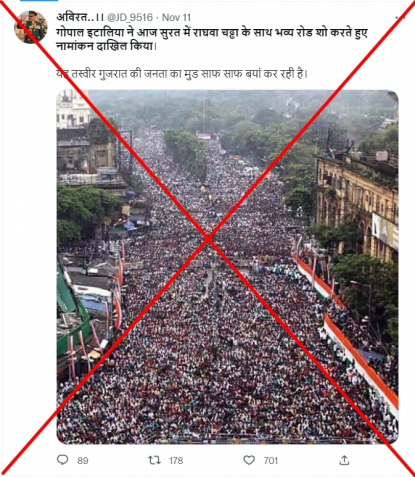Open the share upload icon

pyautogui.click(x=344, y=460)
